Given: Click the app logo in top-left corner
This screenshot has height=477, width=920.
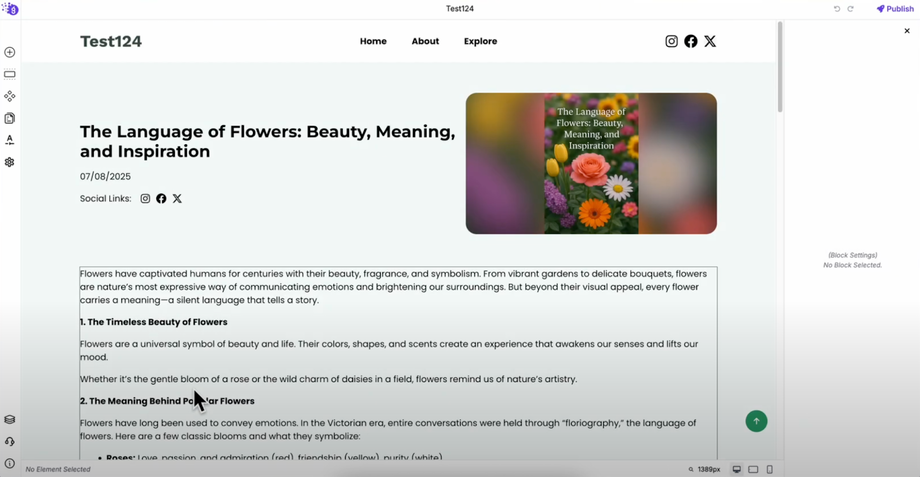Looking at the screenshot, I should point(10,8).
